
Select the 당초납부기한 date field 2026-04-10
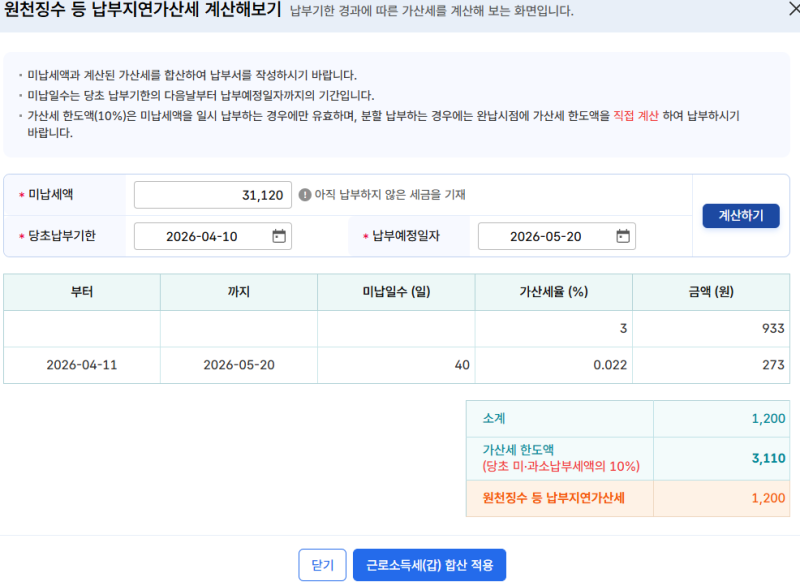coord(213,236)
